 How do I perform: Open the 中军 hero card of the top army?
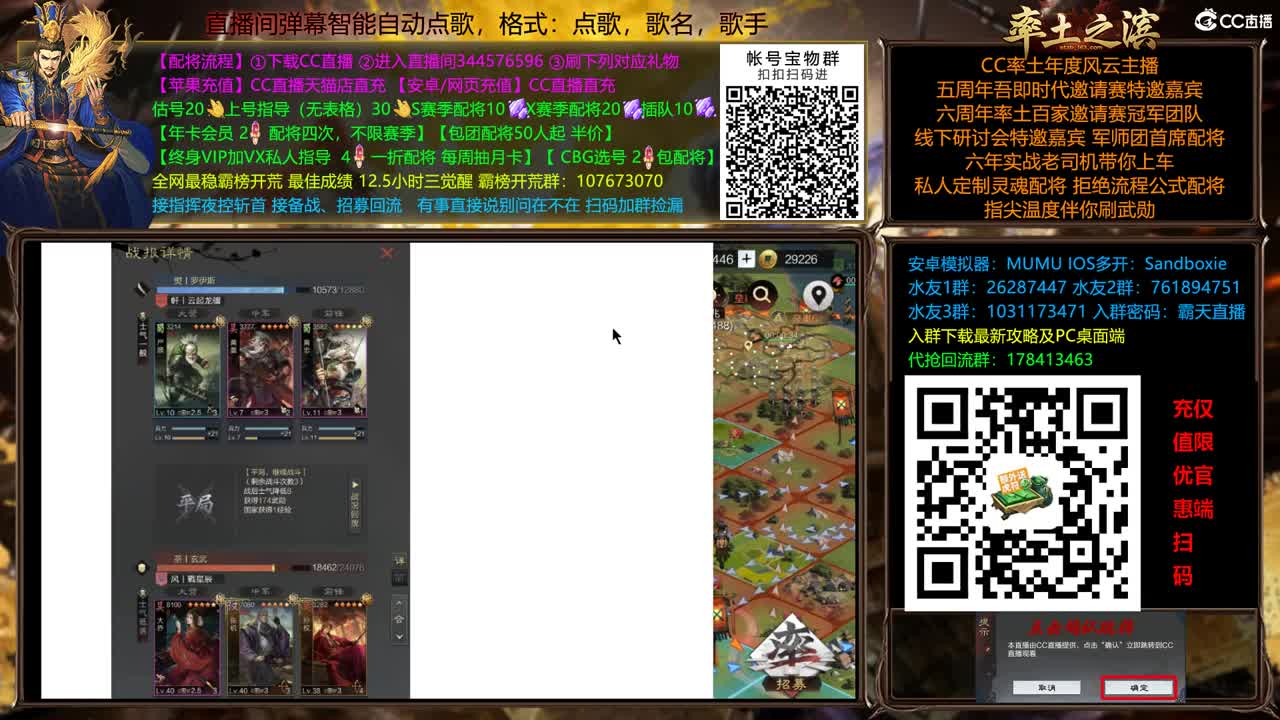[260, 367]
